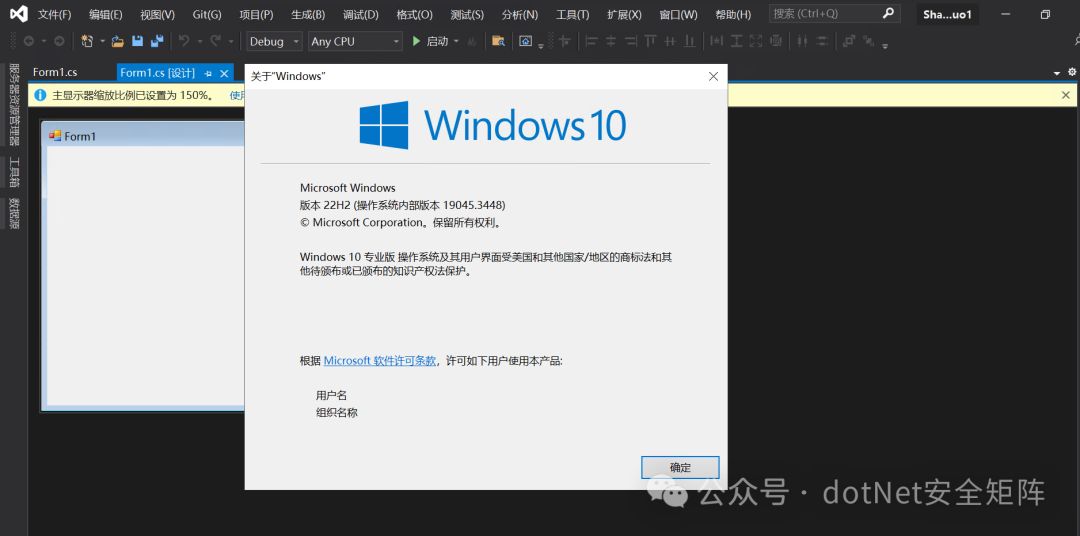Open the 帮助(H) menu

[x=733, y=14]
